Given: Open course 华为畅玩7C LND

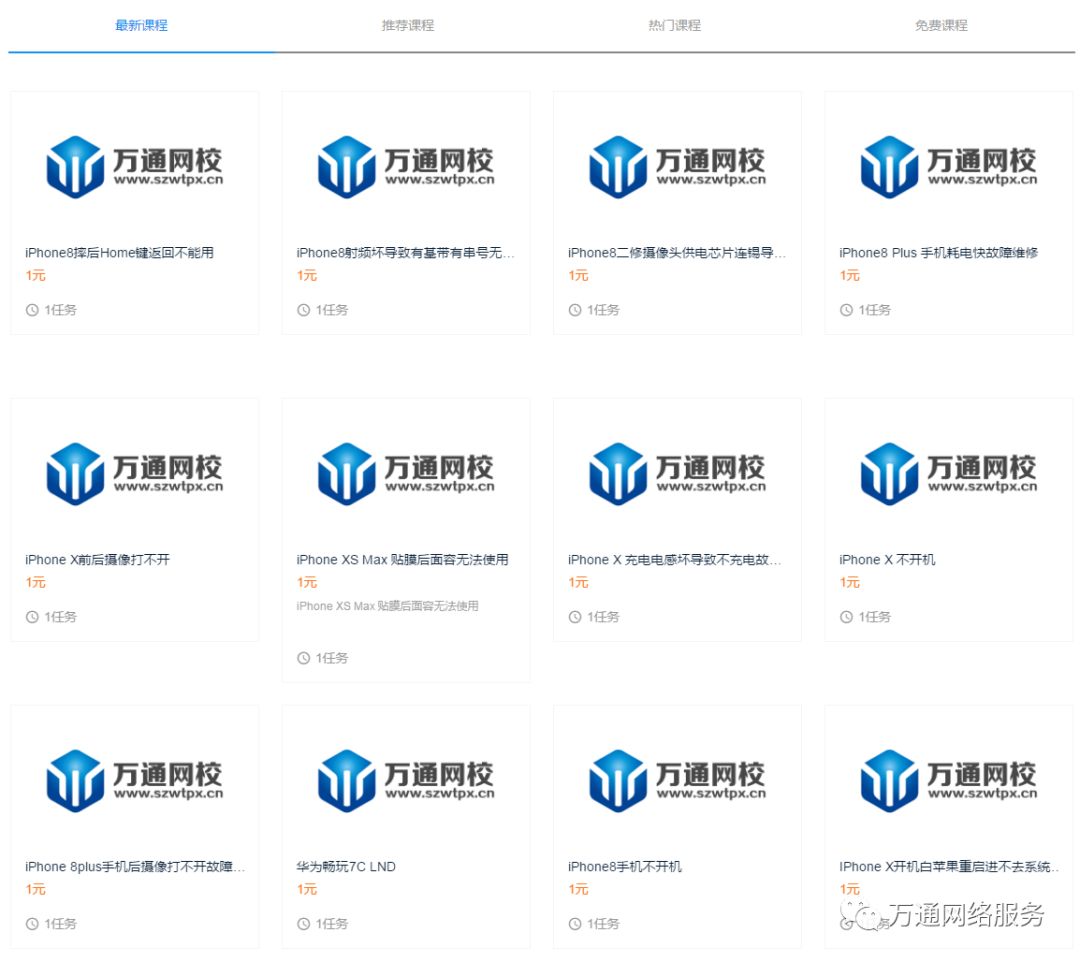Looking at the screenshot, I should pos(346,866).
